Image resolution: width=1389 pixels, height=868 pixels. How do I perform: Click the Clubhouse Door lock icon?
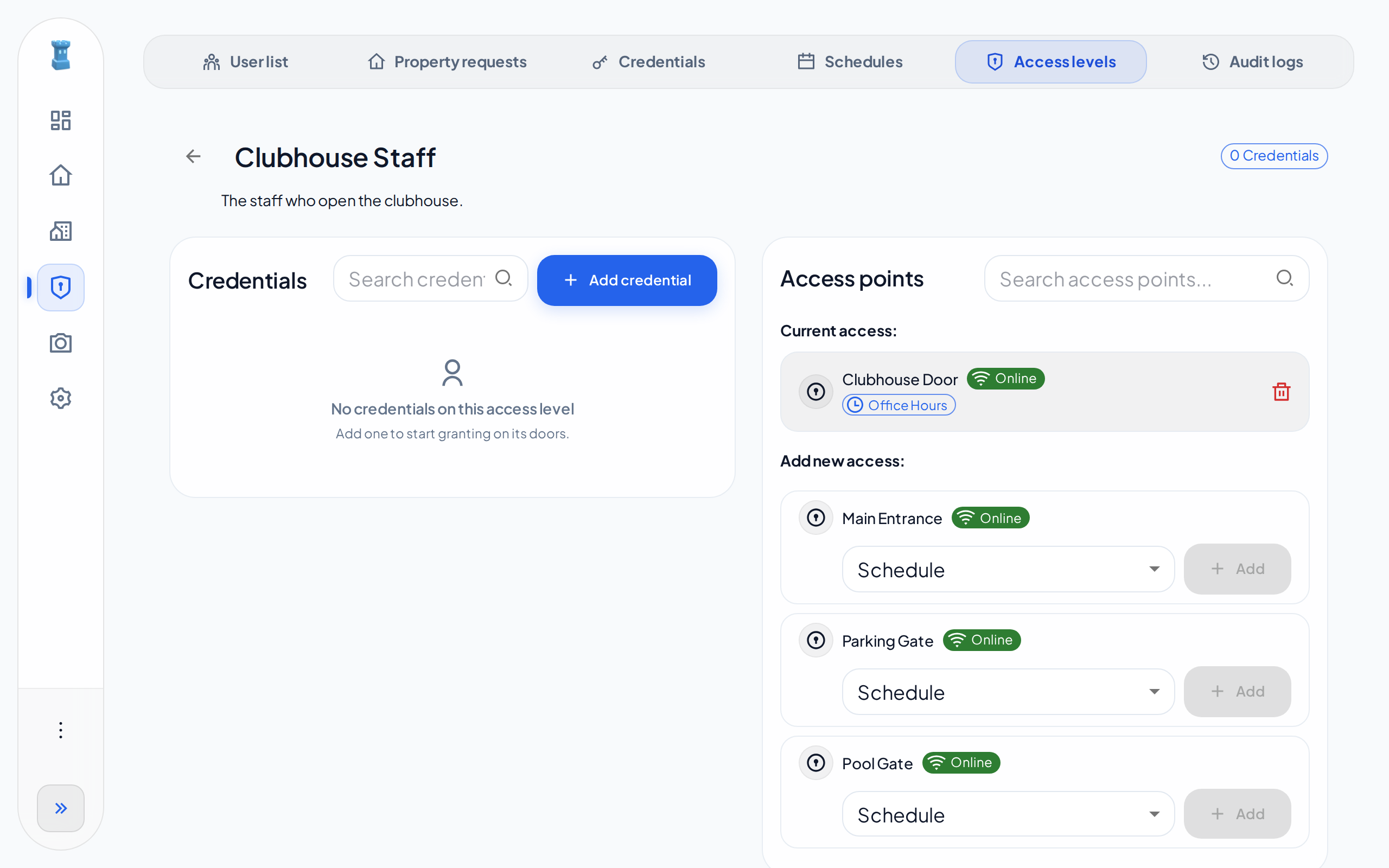(815, 392)
